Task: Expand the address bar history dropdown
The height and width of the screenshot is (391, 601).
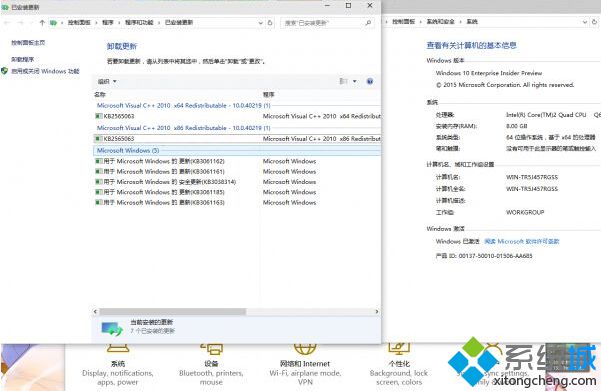Action: tap(260, 23)
